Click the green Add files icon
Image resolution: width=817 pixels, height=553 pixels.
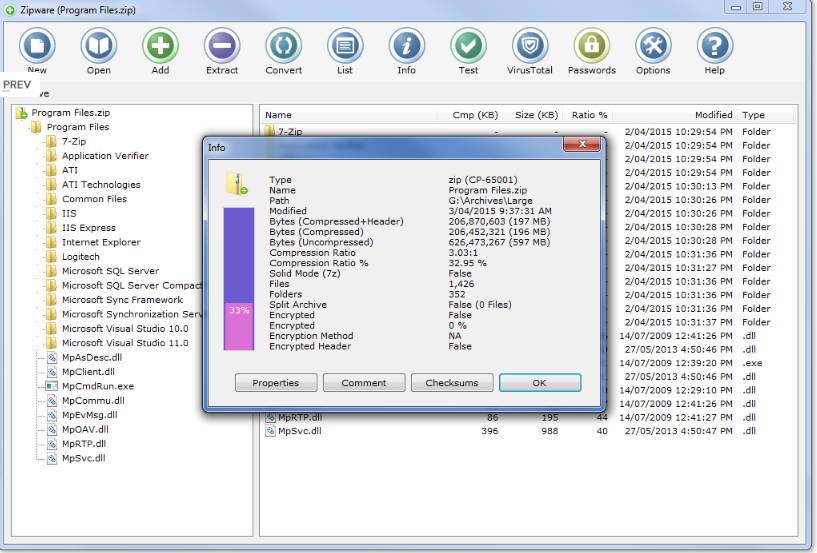[x=160, y=46]
